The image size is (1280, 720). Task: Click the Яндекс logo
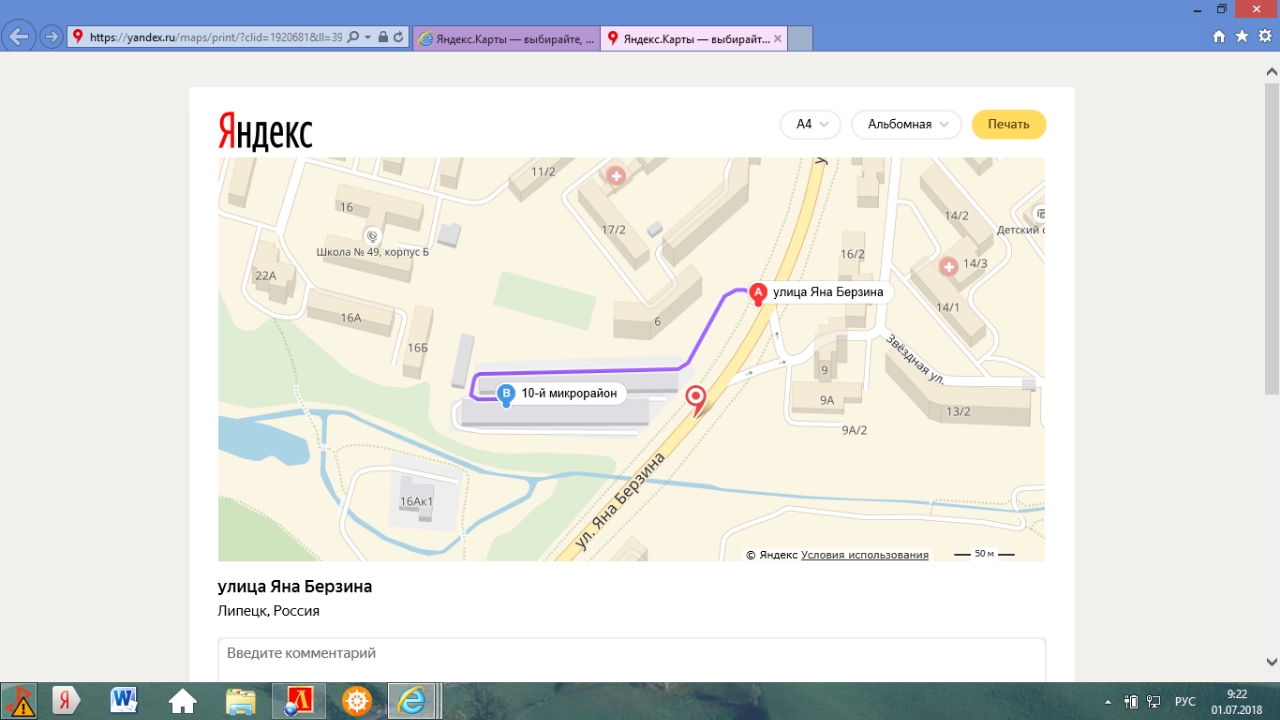coord(265,130)
